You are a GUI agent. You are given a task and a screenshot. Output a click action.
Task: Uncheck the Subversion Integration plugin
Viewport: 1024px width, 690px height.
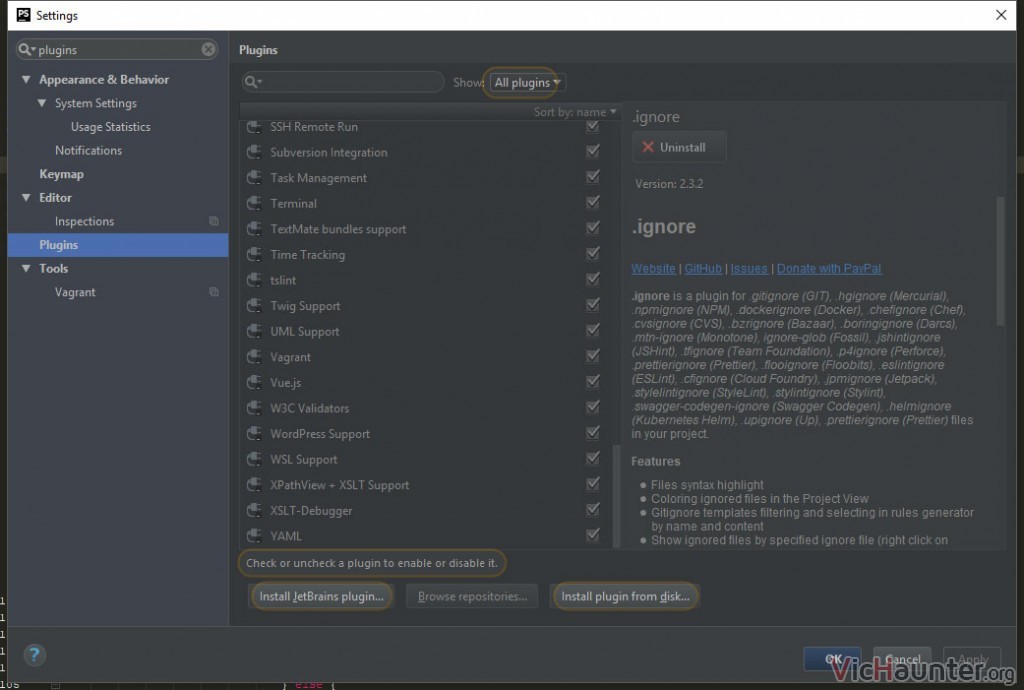click(x=593, y=151)
